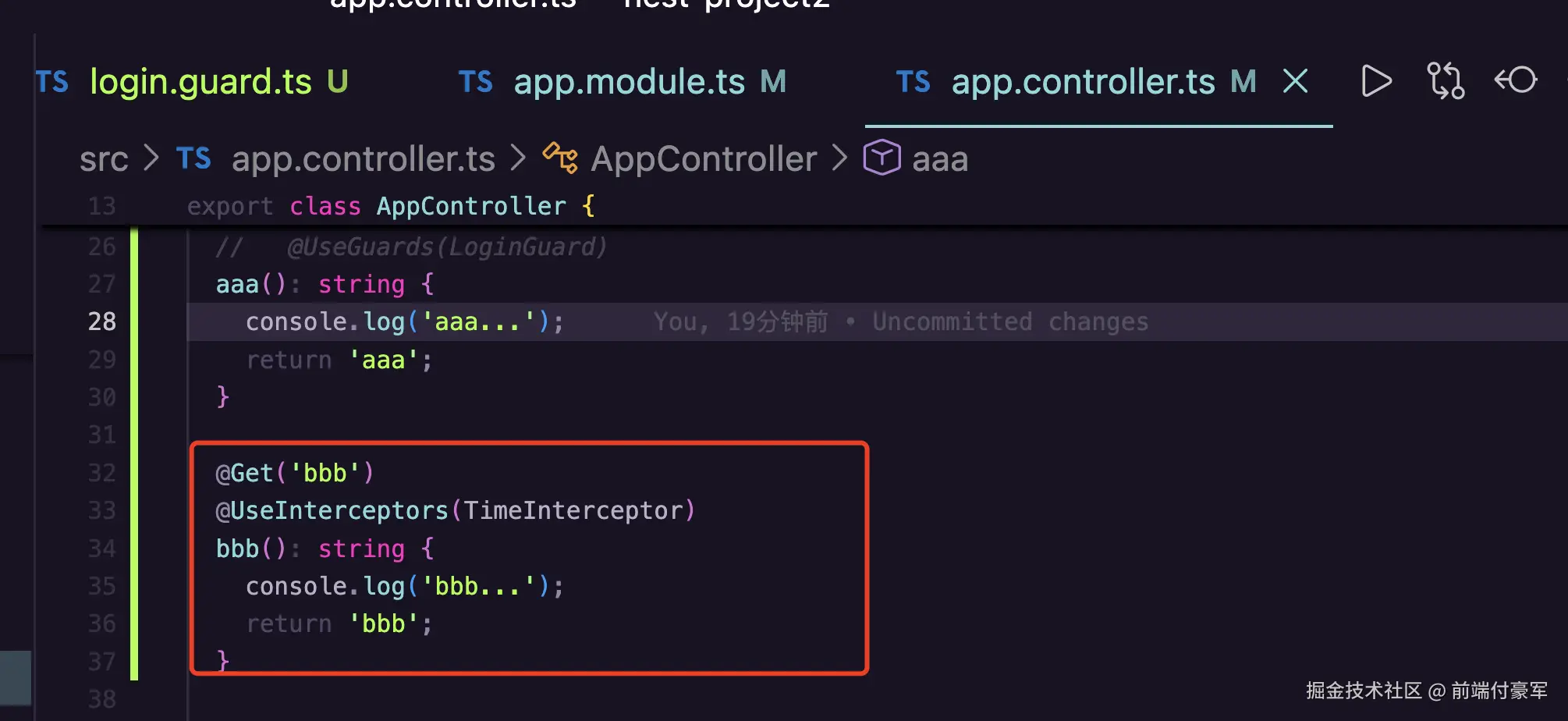
Task: Click the aaa method cube icon
Action: (x=882, y=158)
